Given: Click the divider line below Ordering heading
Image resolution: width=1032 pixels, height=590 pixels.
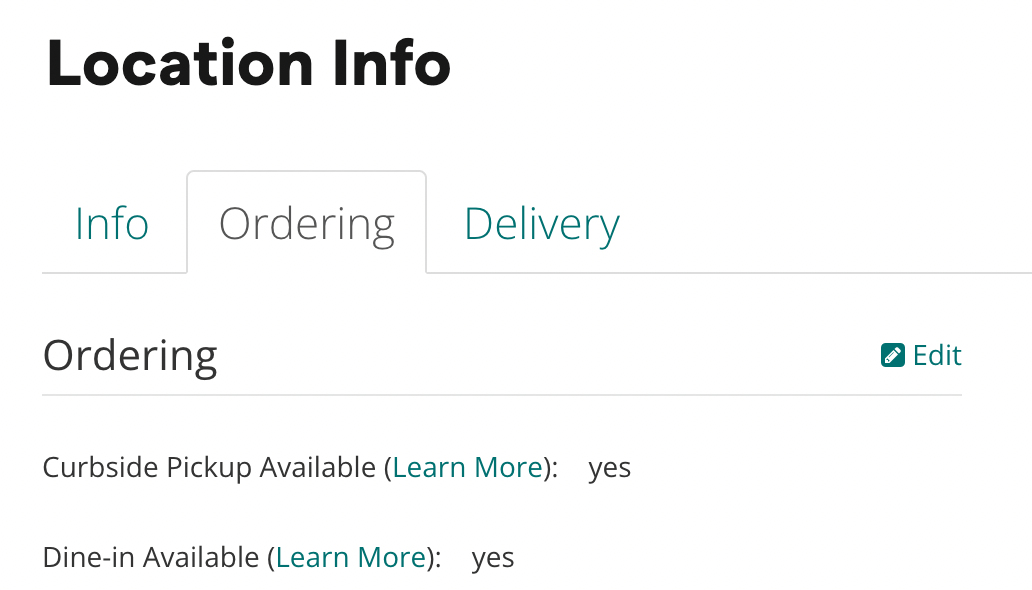Looking at the screenshot, I should click(x=500, y=395).
